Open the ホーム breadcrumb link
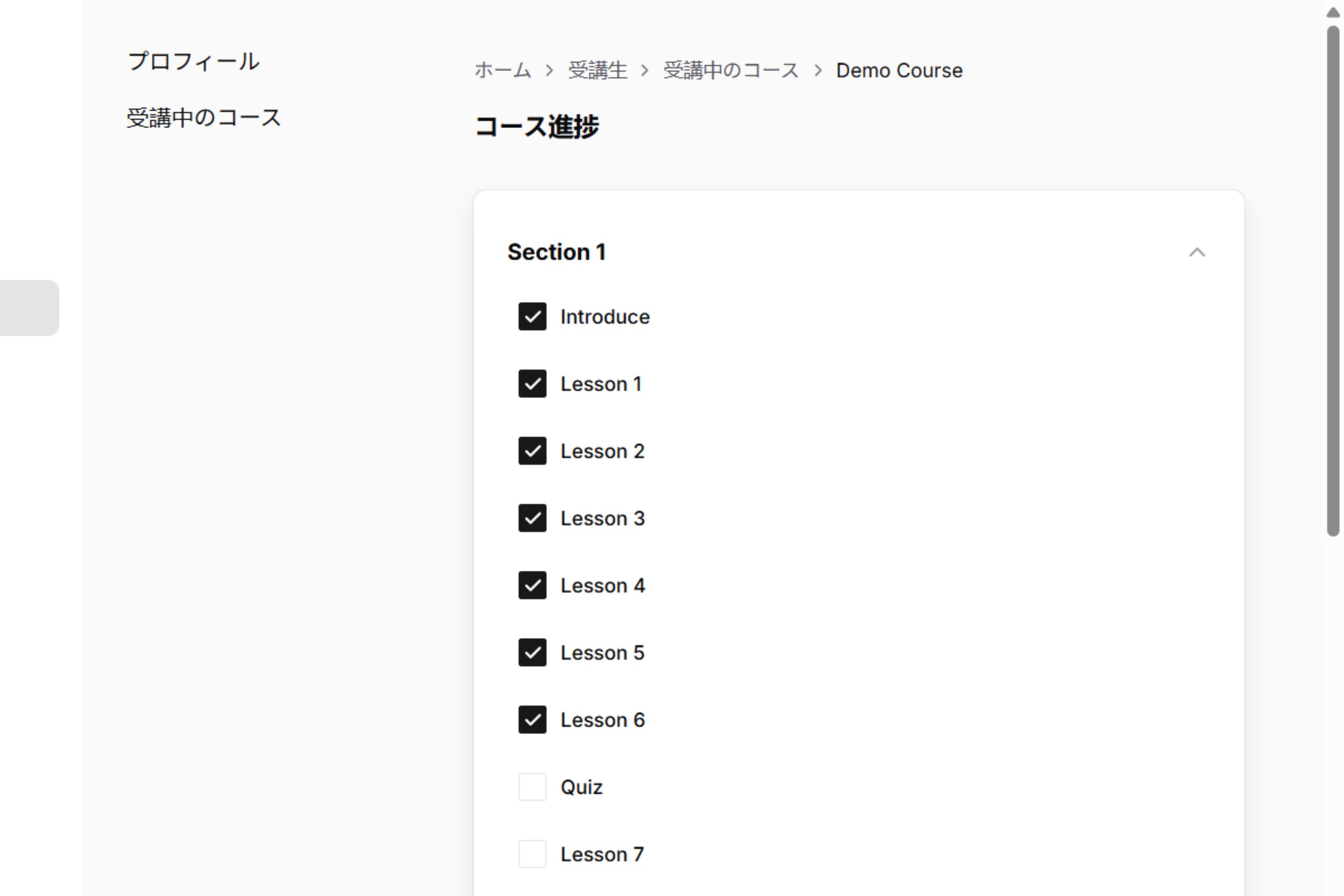Screen dimensions: 1344x896 point(502,70)
